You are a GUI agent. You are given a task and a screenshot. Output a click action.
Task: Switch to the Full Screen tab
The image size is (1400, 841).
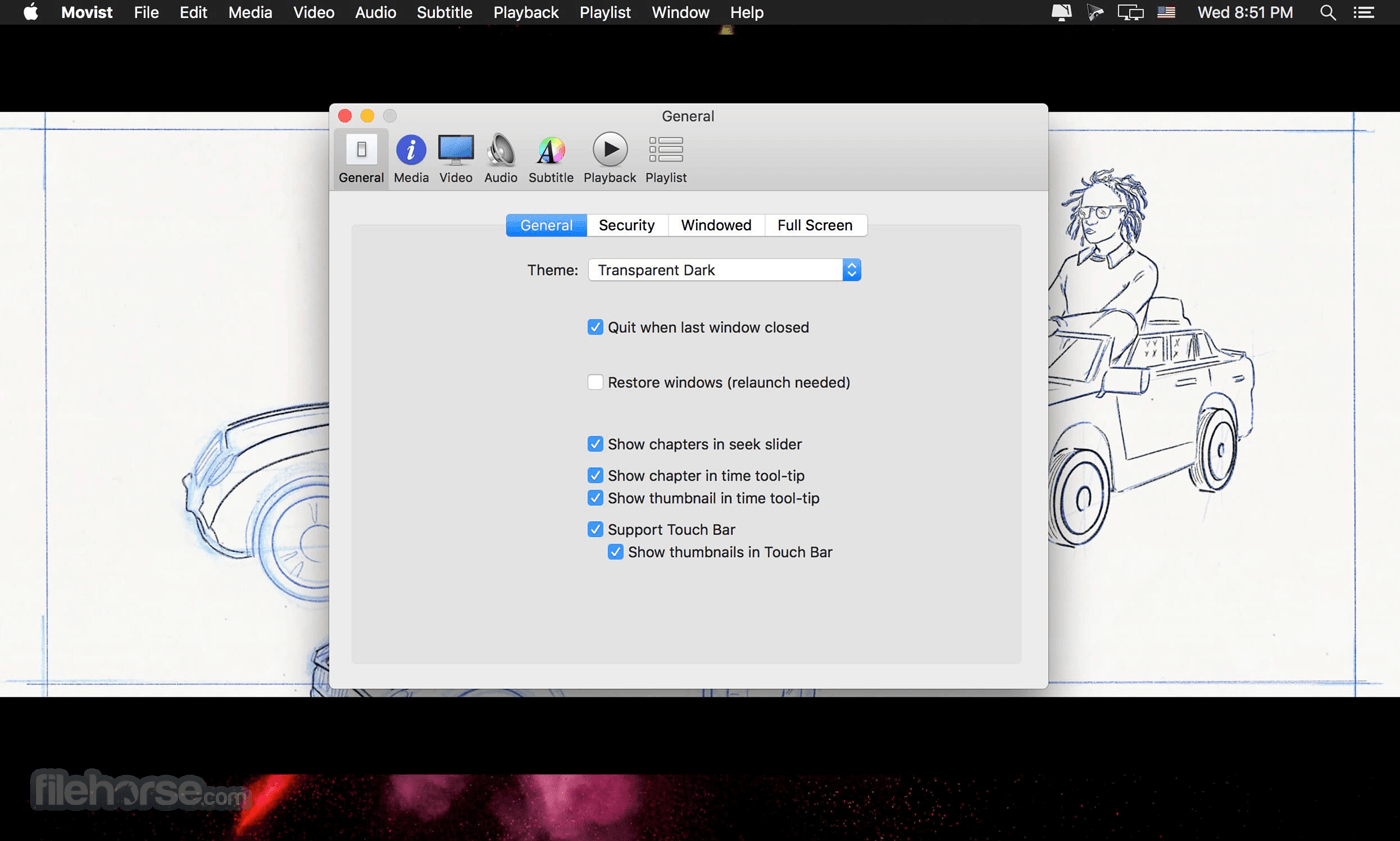815,225
